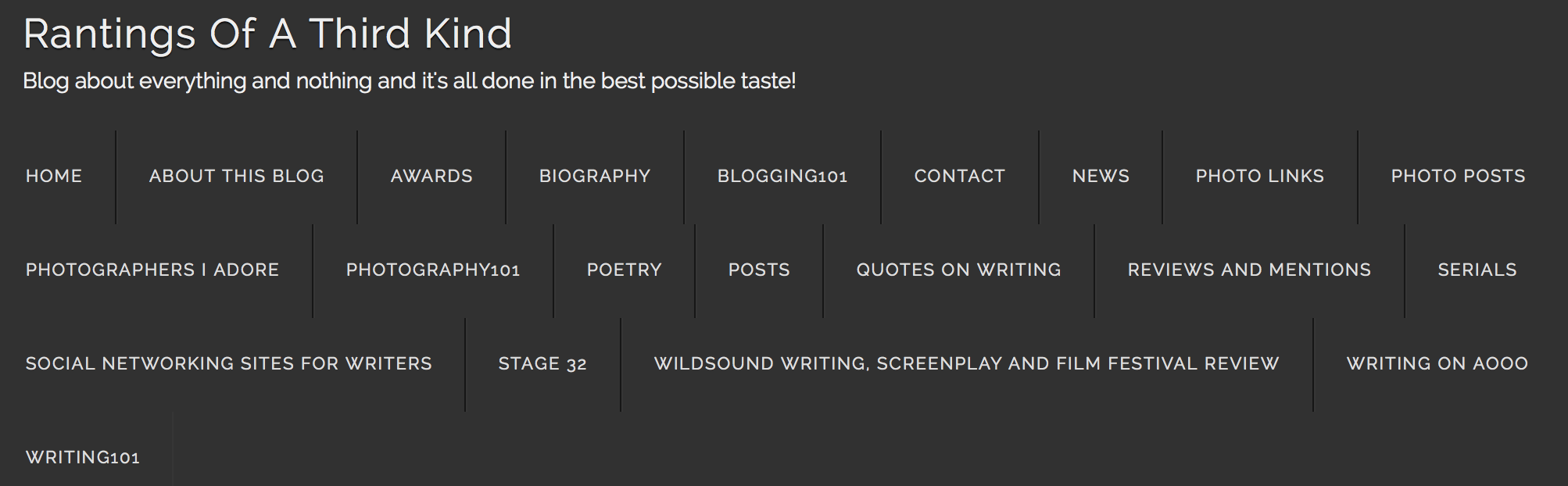This screenshot has height=486, width=1568.
Task: Go to Reviews And Mentions
Action: click(1249, 270)
